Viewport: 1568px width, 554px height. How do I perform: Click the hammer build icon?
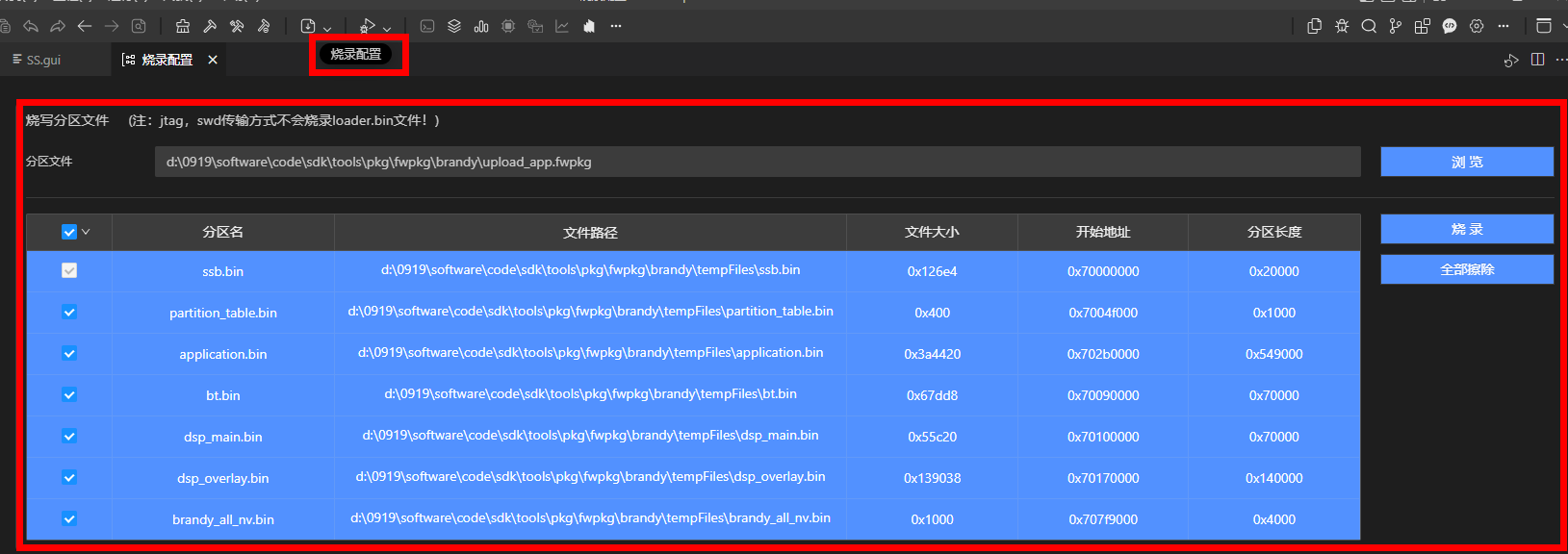coord(210,26)
